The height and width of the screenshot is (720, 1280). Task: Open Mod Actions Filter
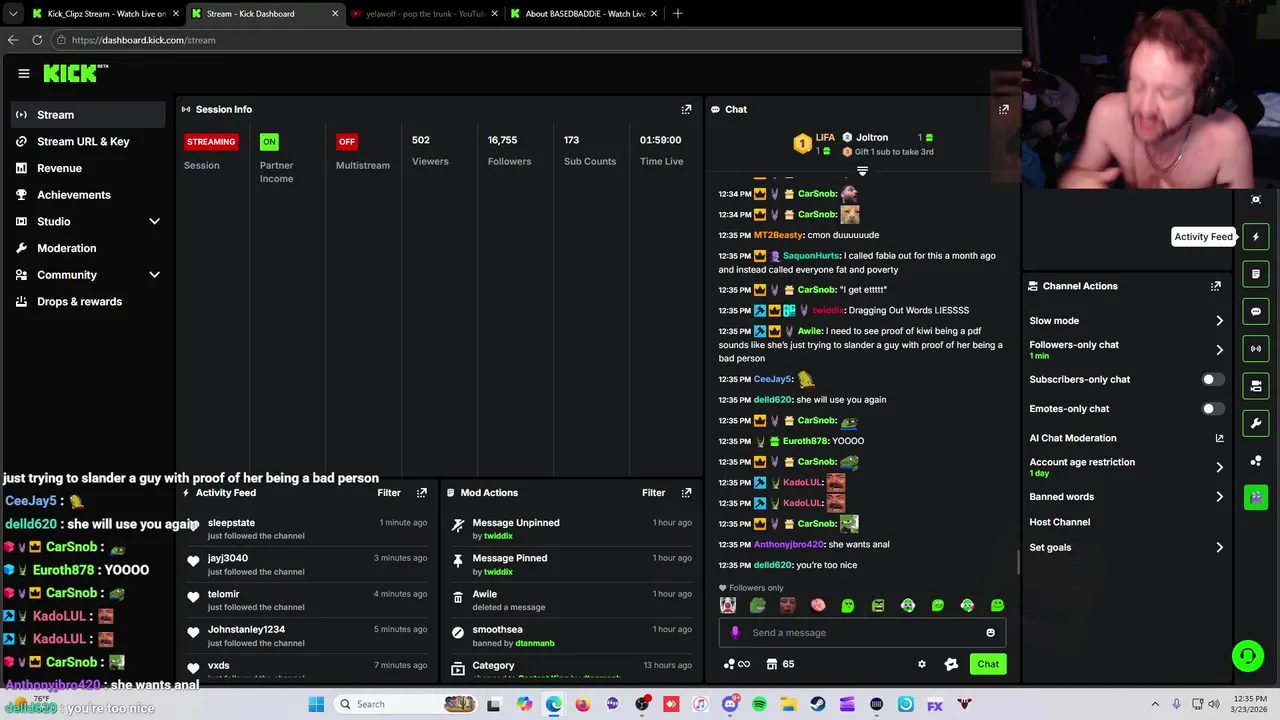[x=653, y=493]
